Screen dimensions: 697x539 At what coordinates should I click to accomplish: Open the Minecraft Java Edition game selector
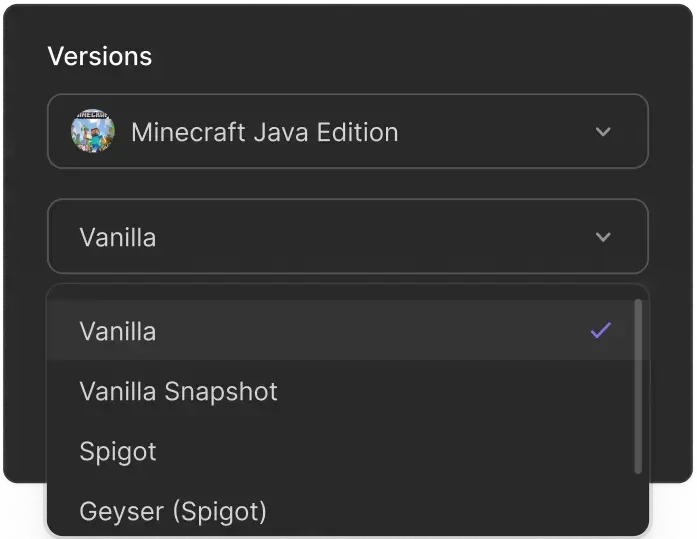tap(347, 132)
